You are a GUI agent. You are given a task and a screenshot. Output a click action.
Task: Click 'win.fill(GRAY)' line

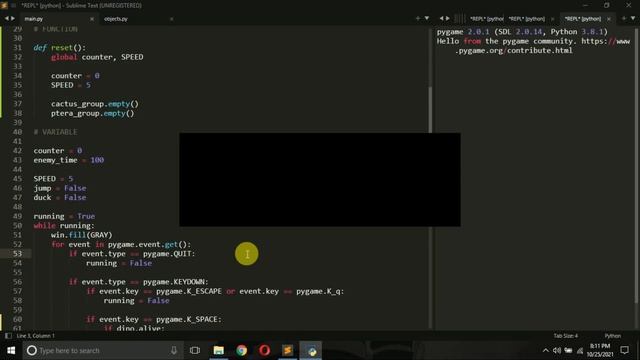82,235
